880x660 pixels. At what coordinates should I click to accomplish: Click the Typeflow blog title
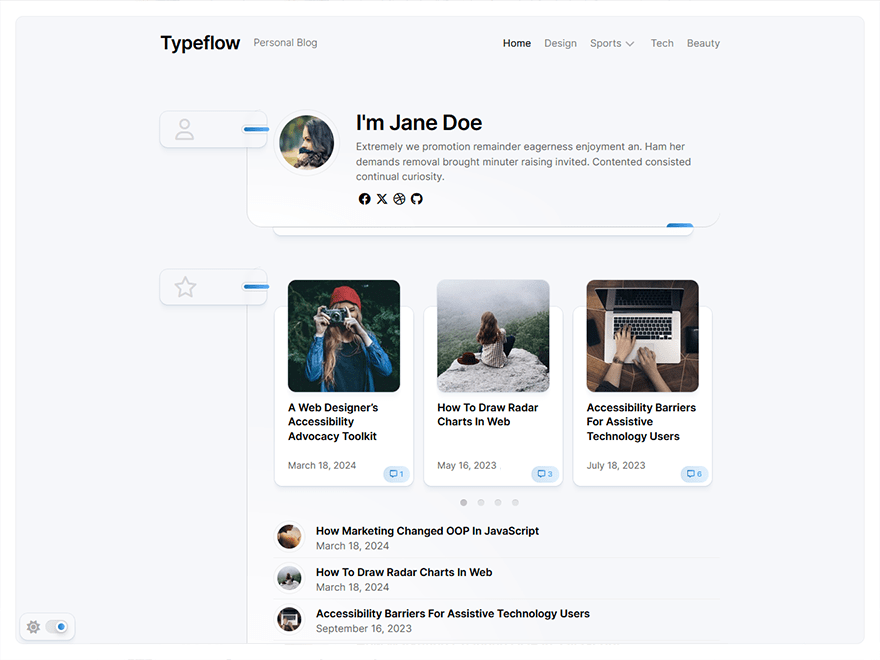200,43
